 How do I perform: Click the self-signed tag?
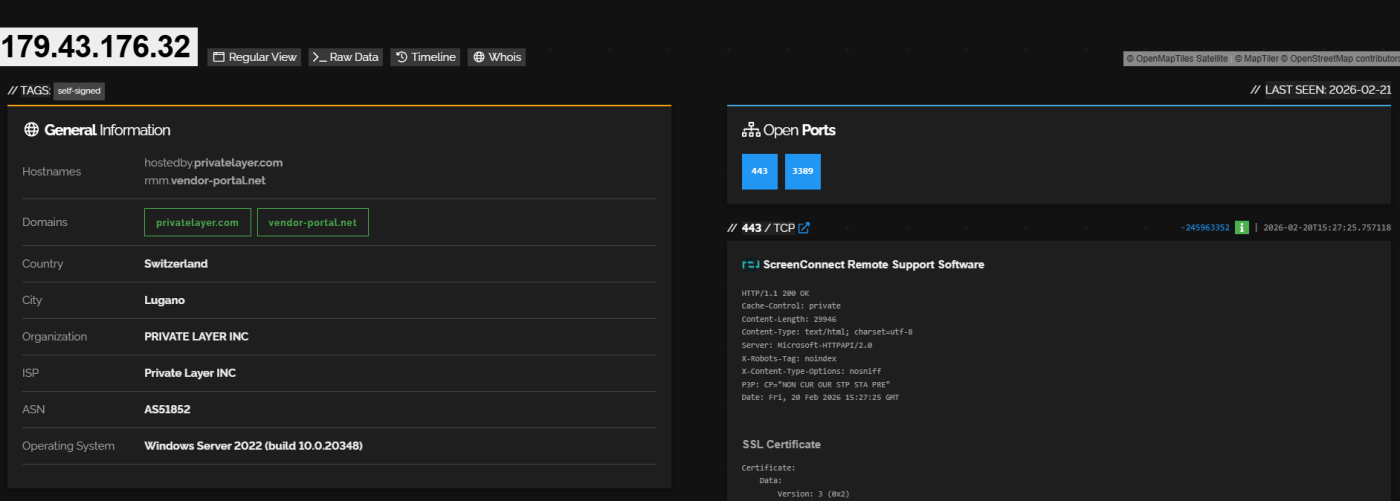click(x=79, y=90)
